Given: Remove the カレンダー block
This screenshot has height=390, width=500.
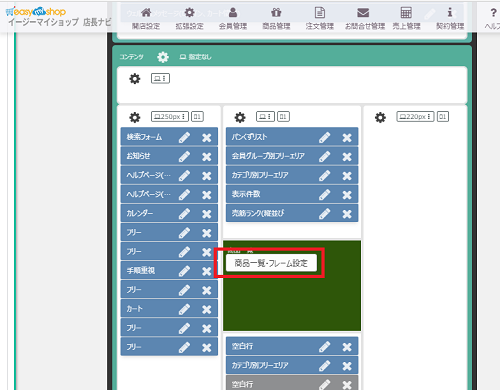Looking at the screenshot, I should tap(207, 214).
